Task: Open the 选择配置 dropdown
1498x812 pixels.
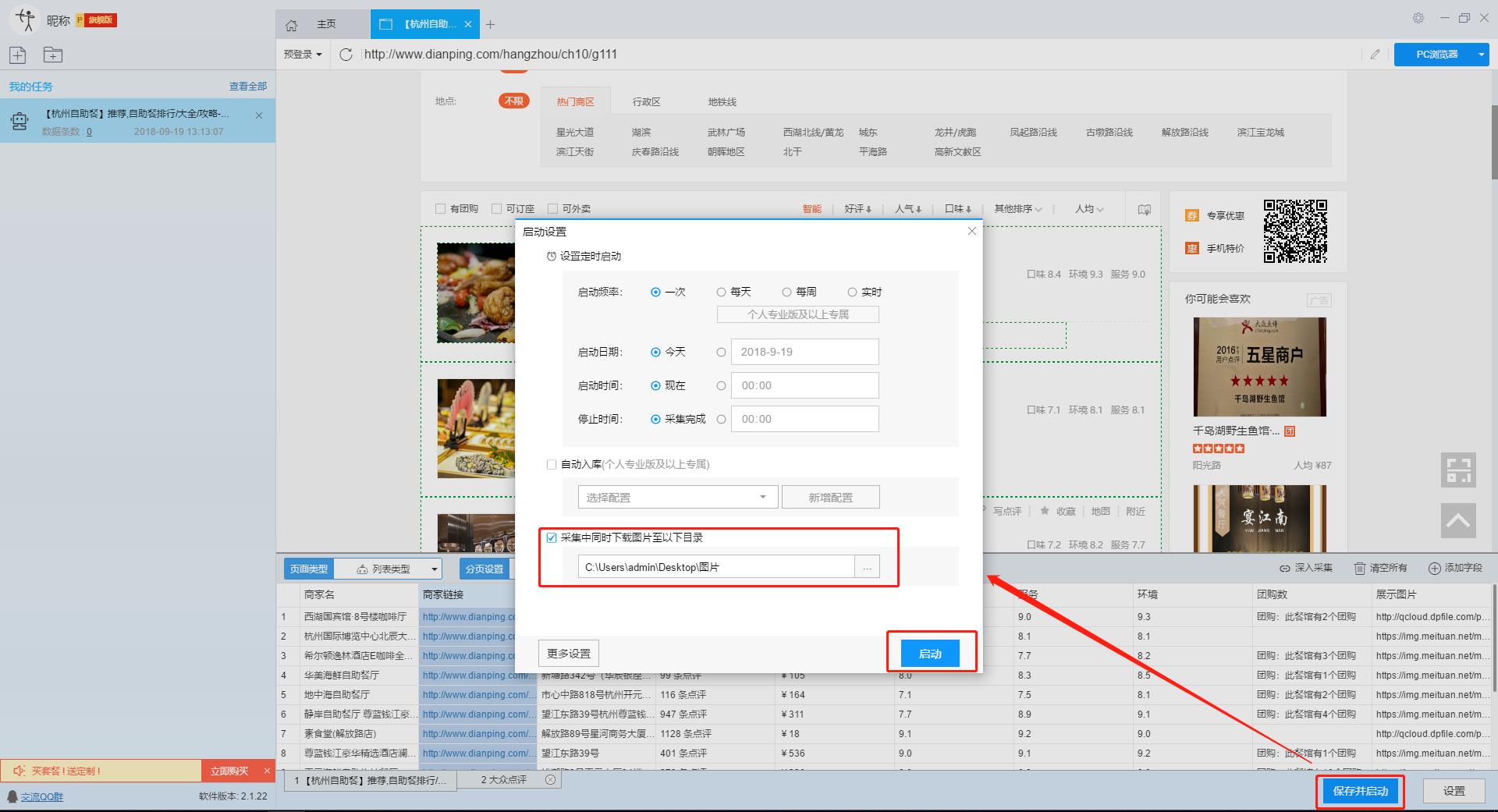Action: click(x=678, y=497)
